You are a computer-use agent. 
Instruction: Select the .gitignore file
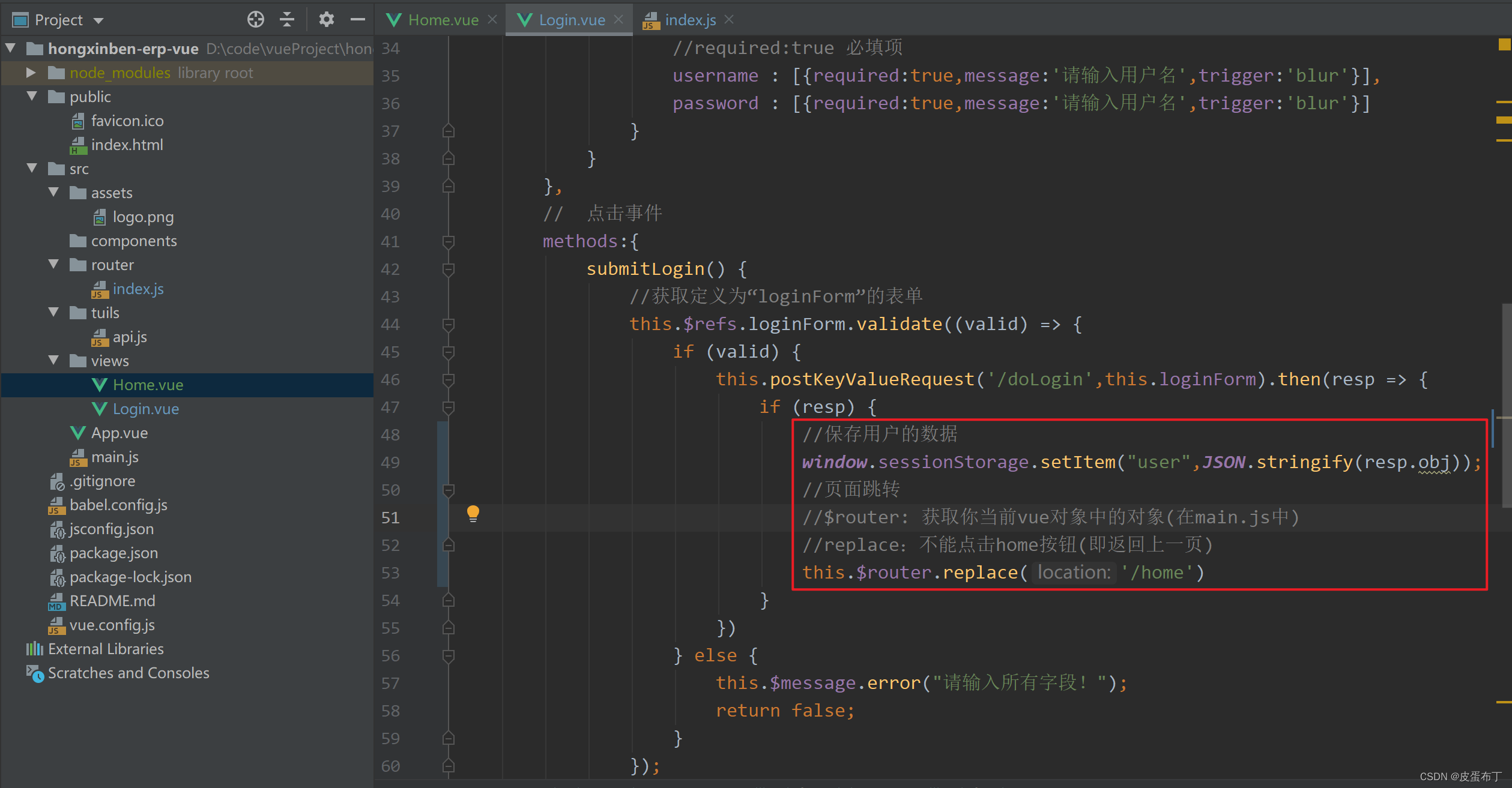pyautogui.click(x=102, y=481)
